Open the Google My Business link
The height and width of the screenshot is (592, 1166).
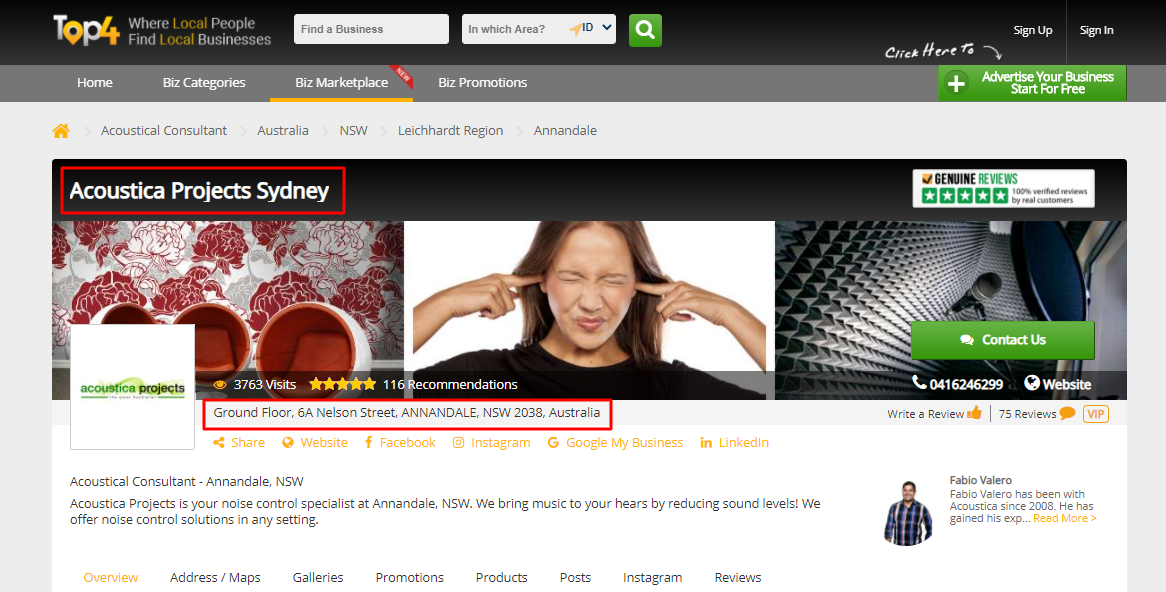615,442
